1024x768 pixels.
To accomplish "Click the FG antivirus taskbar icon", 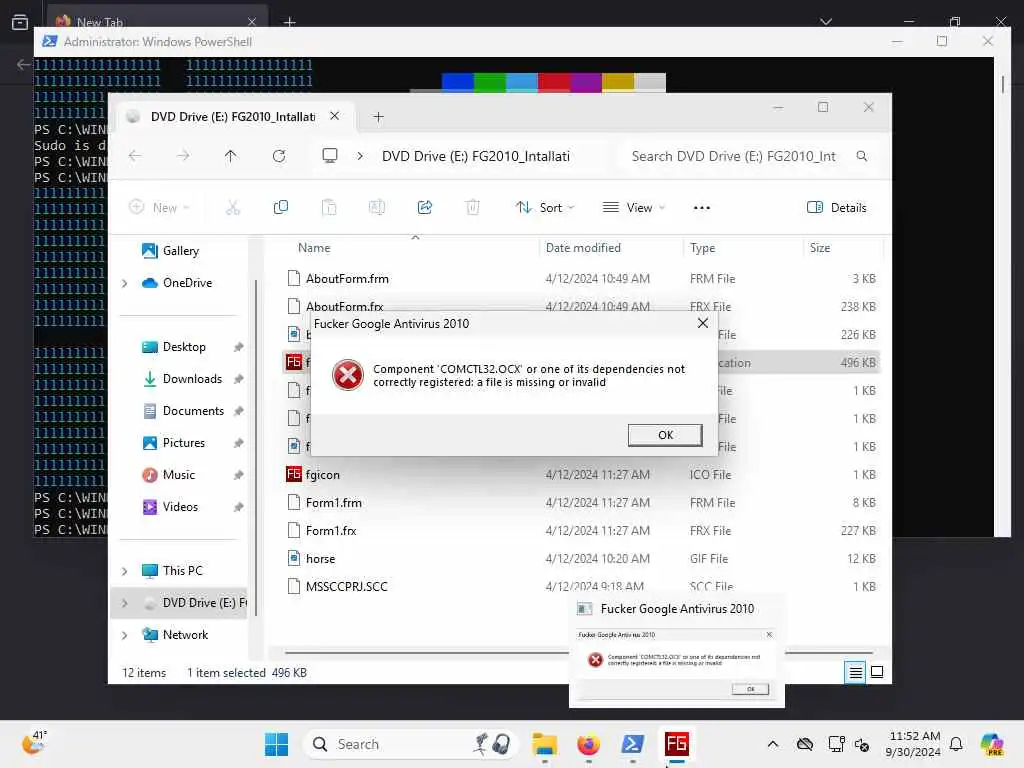I will coord(677,744).
